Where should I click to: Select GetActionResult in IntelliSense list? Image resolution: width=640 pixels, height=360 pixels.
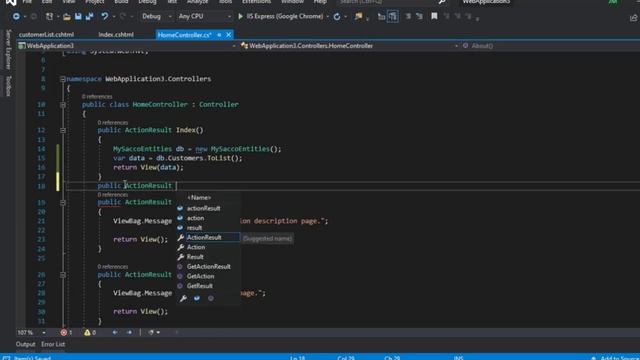[208, 267]
